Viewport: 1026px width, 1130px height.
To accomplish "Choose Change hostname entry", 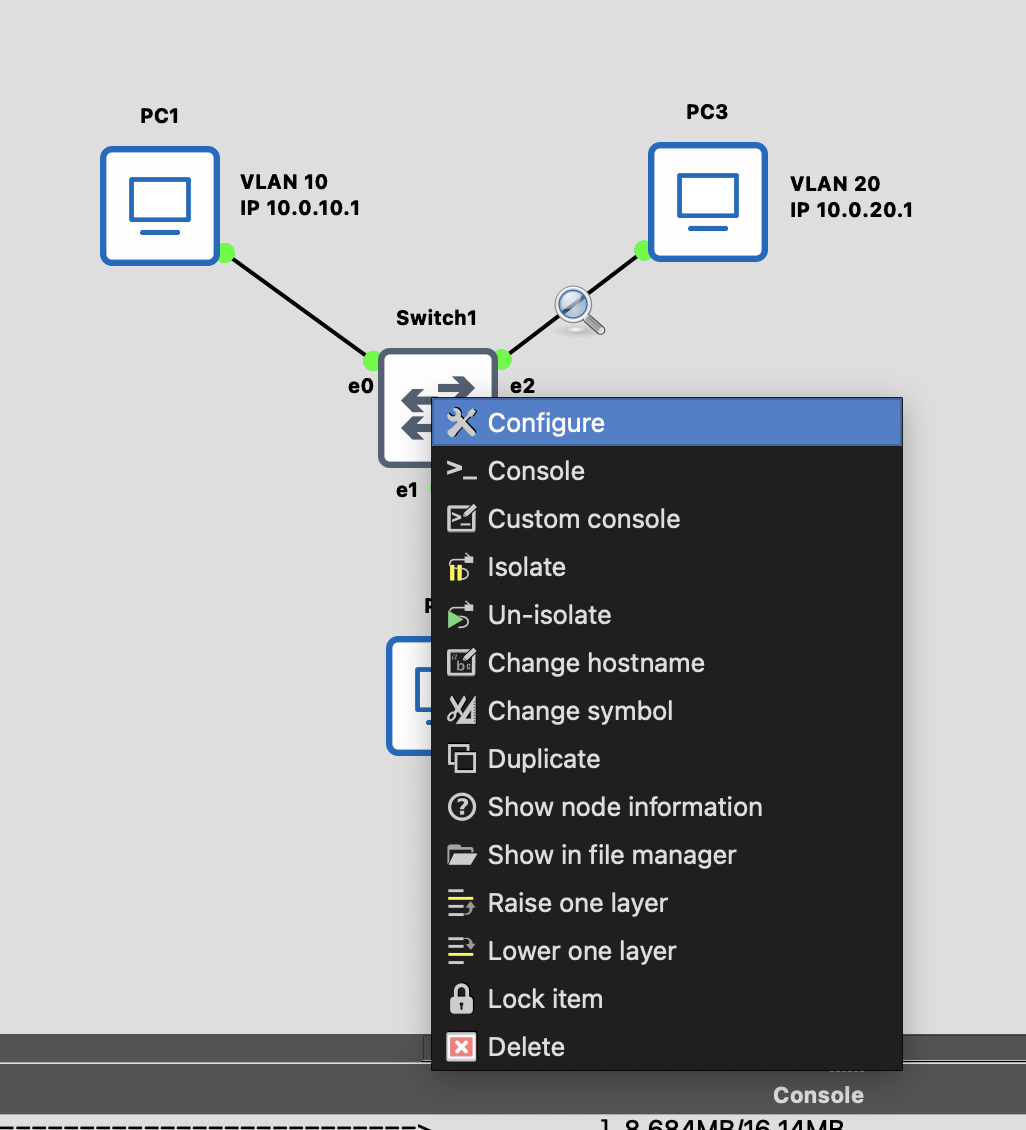I will [x=596, y=663].
